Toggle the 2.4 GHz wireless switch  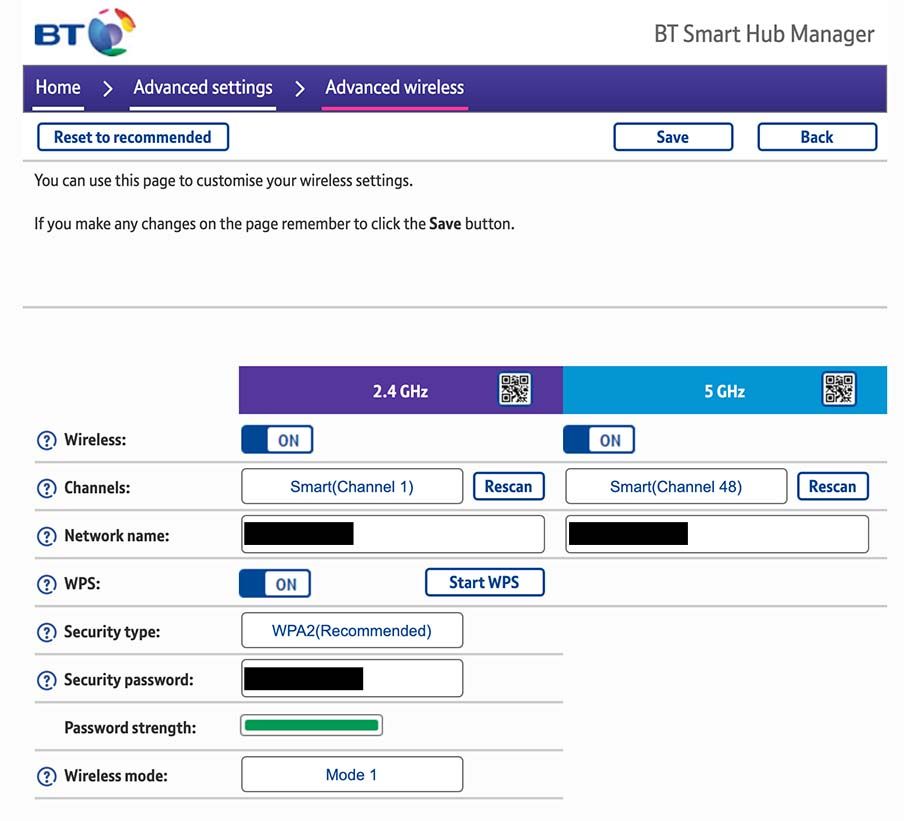coord(277,440)
